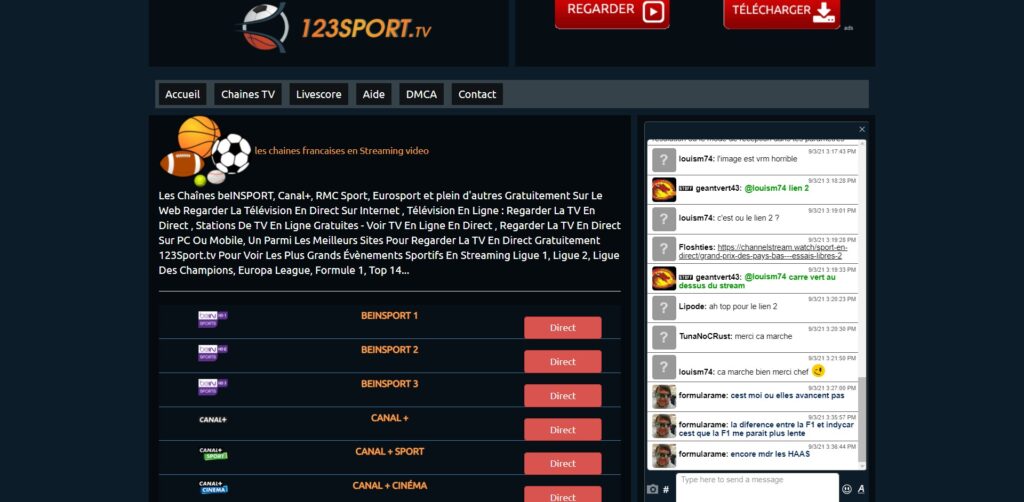
Task: Click the message 'merci ca marche'
Action: (763, 336)
